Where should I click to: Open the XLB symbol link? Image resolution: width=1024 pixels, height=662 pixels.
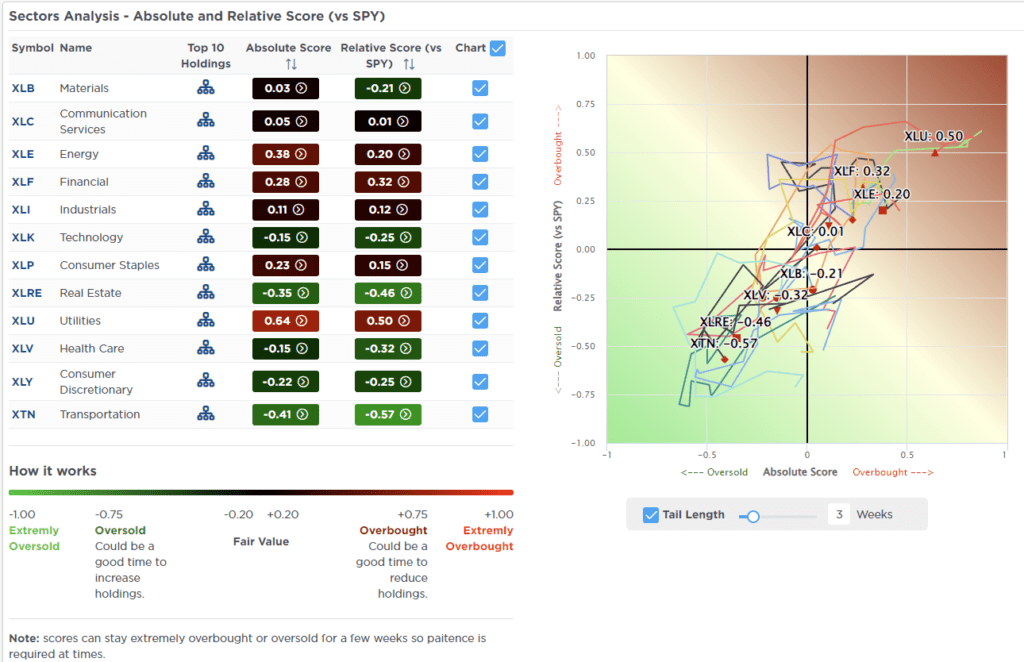point(23,88)
